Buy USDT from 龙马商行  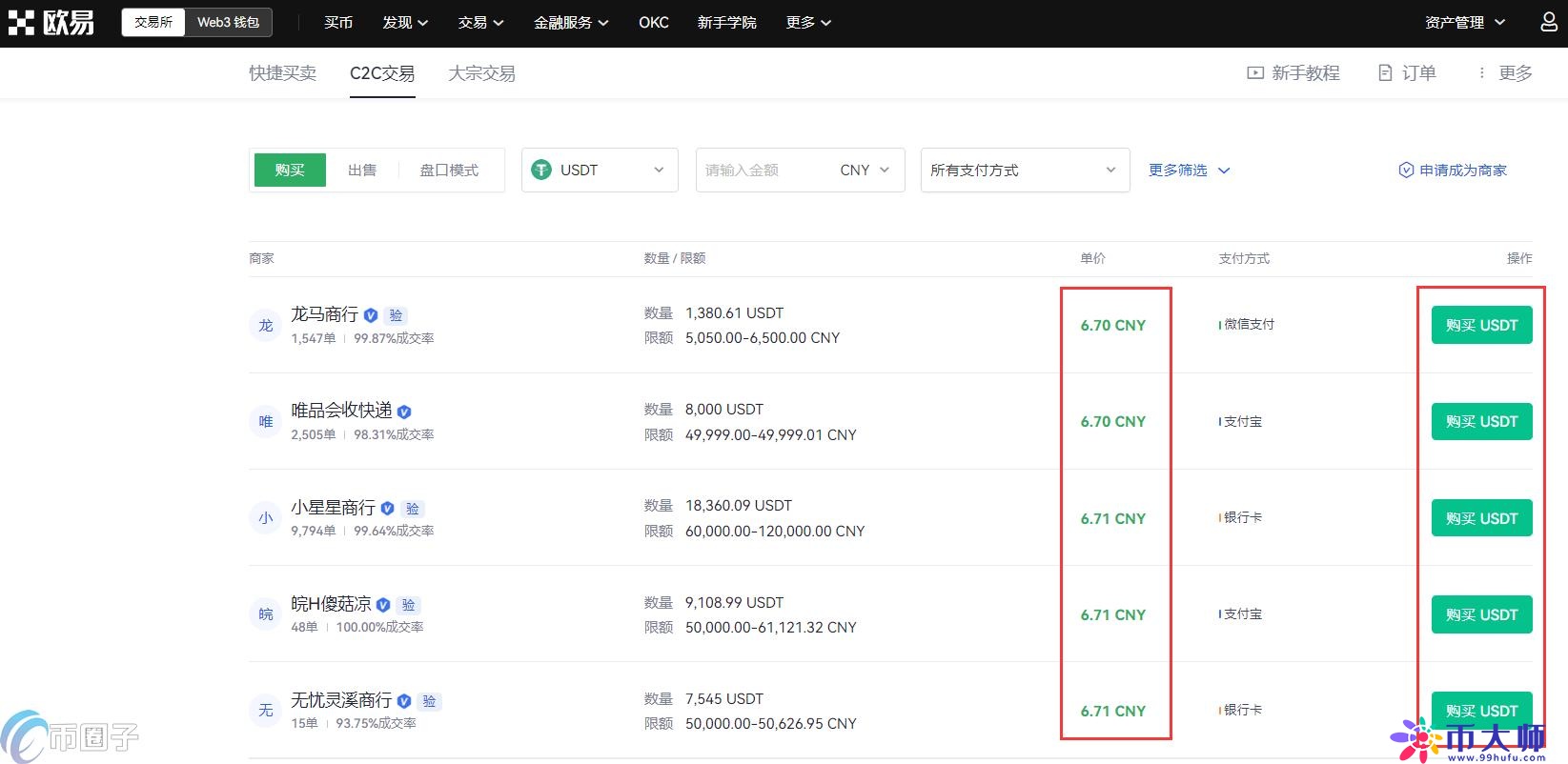1481,325
